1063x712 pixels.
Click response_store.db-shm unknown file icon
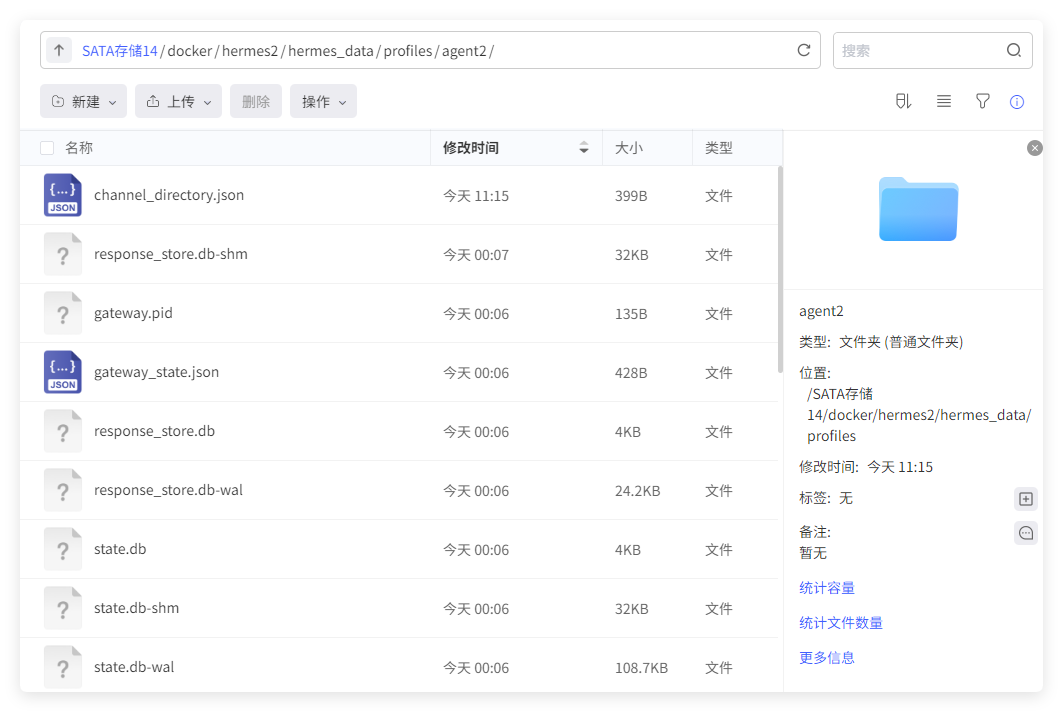coord(62,254)
